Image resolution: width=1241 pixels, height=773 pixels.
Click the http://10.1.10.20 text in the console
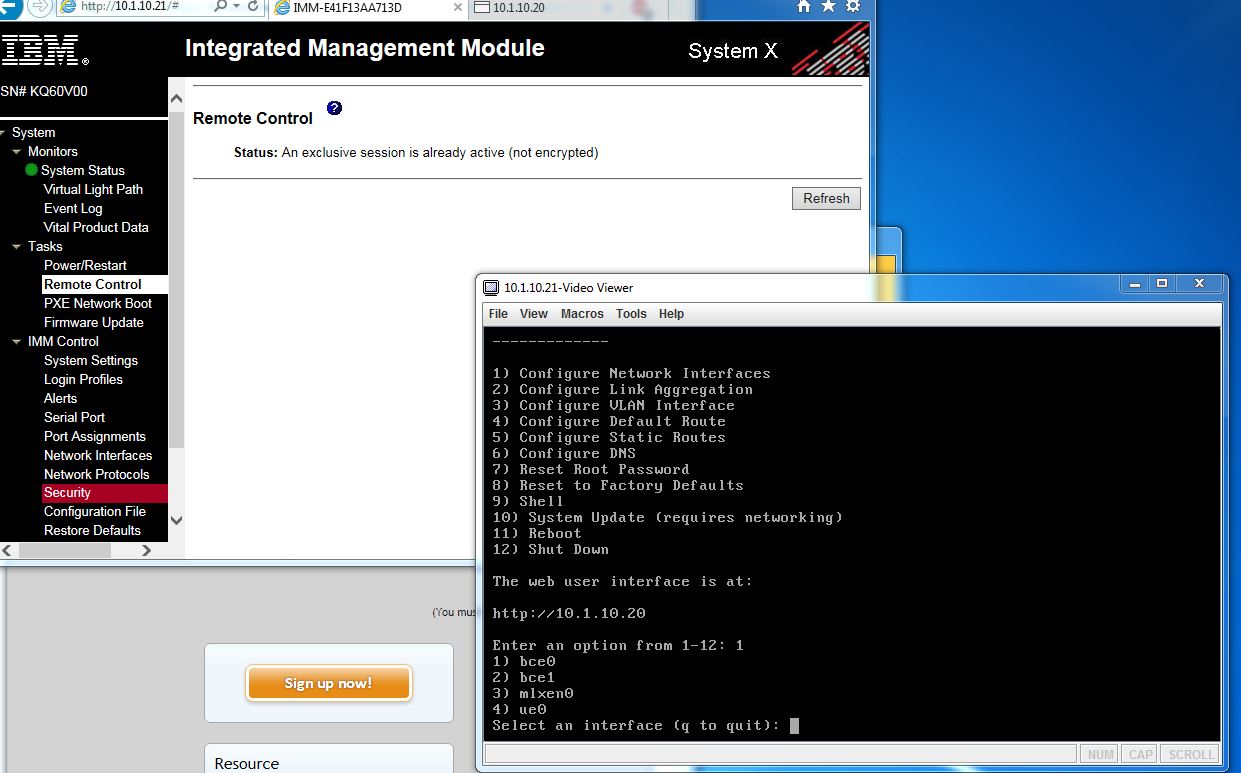569,613
